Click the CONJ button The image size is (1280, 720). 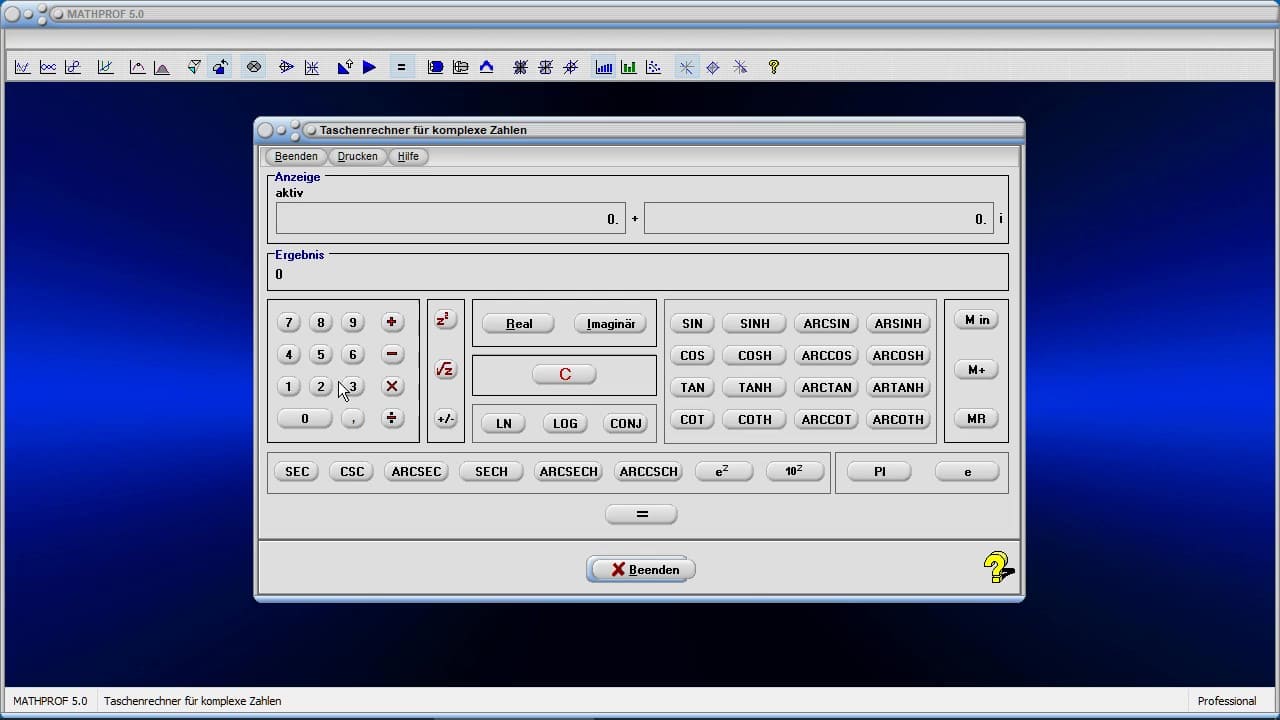tap(626, 423)
